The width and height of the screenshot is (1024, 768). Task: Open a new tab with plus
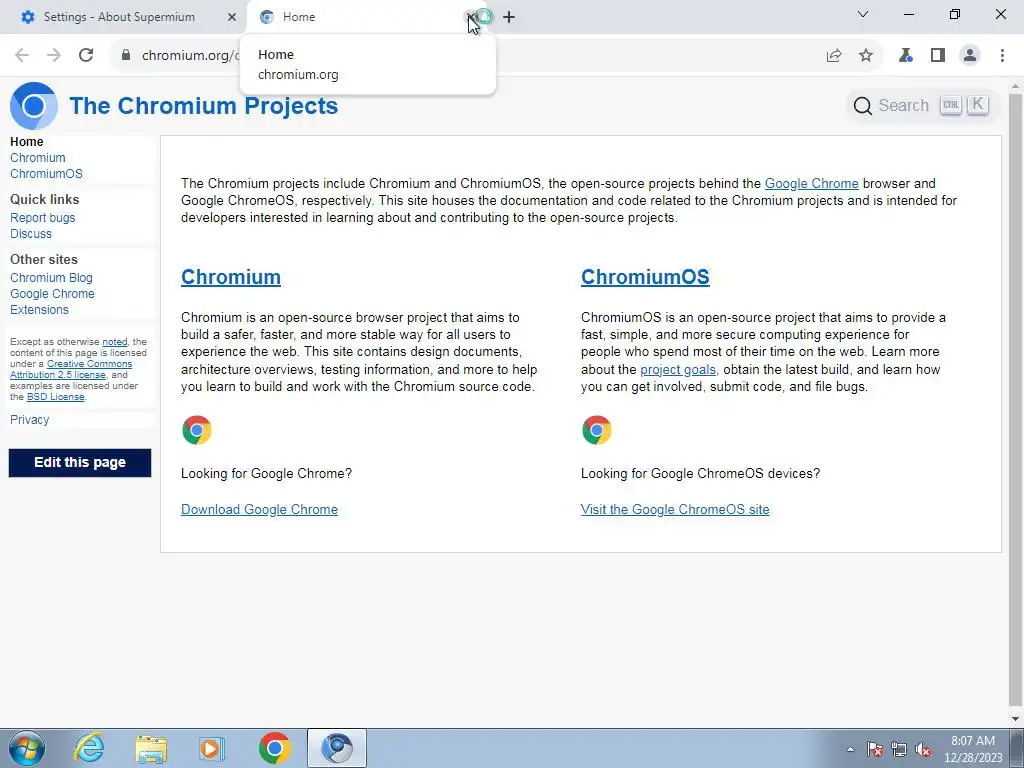(x=509, y=17)
